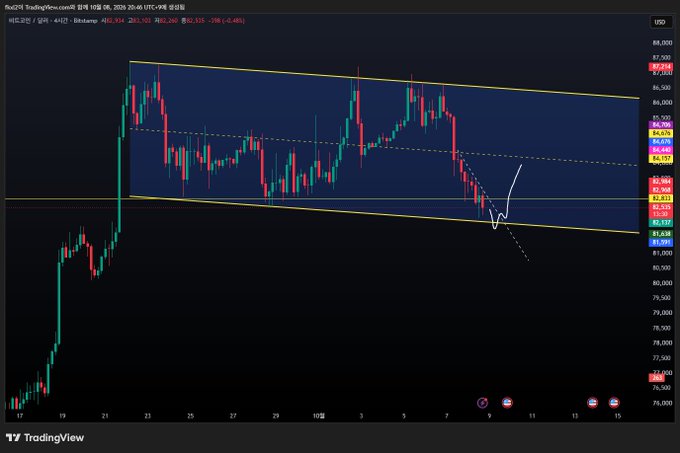Image resolution: width=680 pixels, height=453 pixels.
Task: Click the high value 83,103 in the legend
Action: [x=139, y=20]
